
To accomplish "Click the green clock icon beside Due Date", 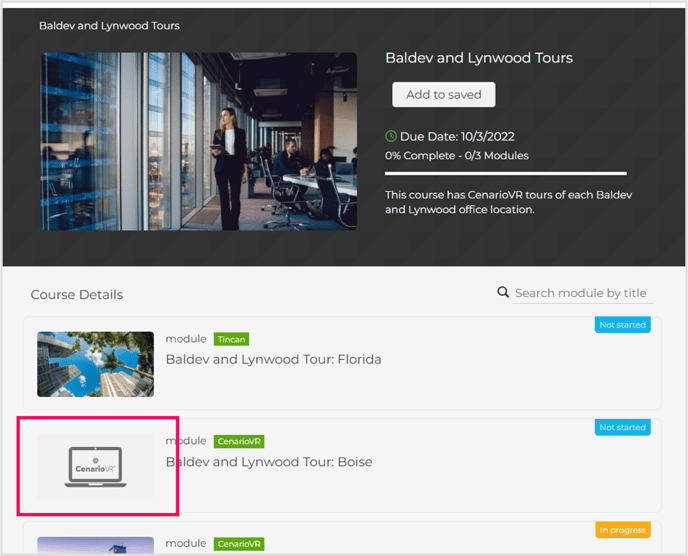I will (391, 136).
